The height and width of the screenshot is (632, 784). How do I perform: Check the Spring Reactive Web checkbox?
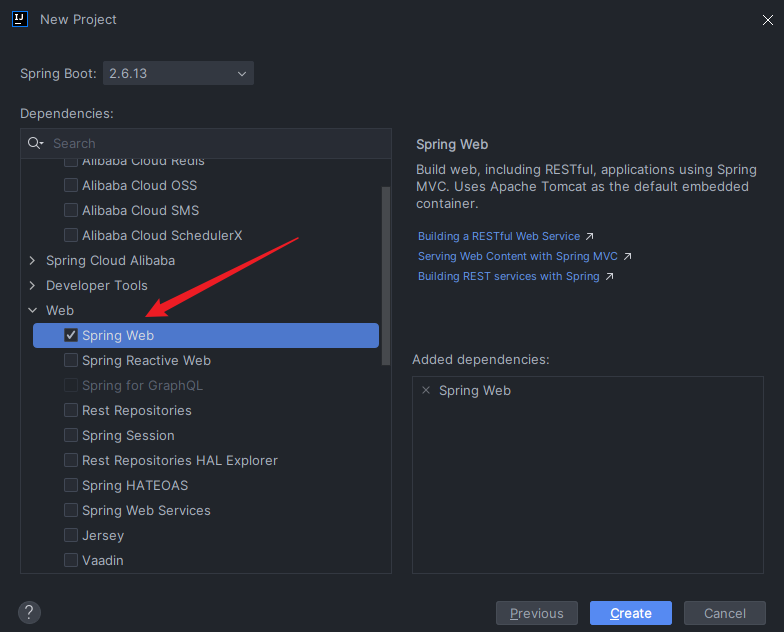pos(71,360)
